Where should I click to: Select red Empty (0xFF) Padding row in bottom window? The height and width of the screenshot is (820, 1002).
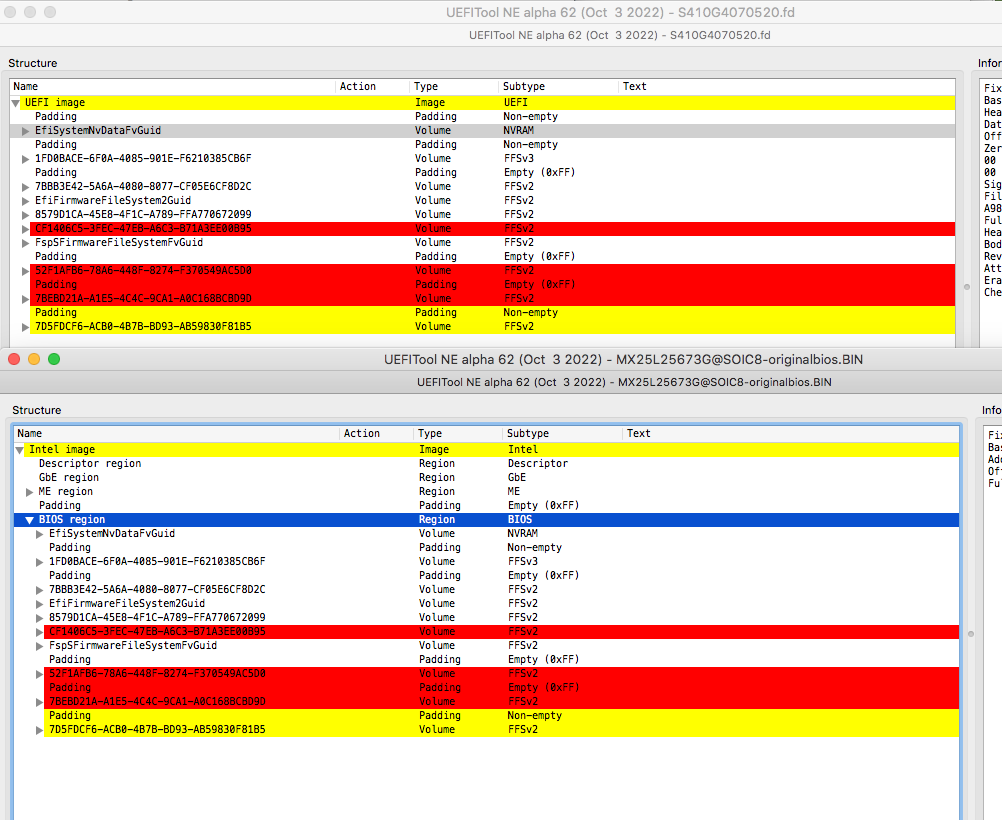[486, 688]
